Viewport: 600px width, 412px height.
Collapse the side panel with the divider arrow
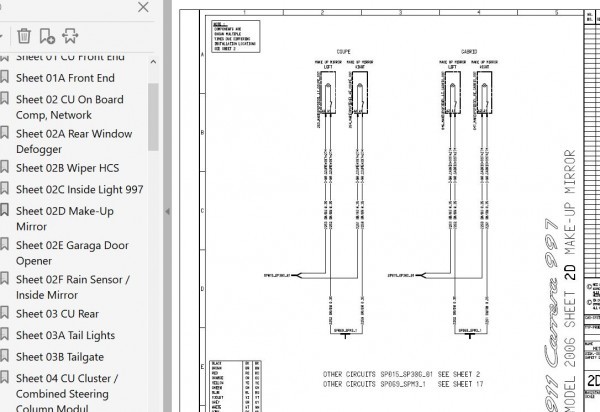point(167,211)
